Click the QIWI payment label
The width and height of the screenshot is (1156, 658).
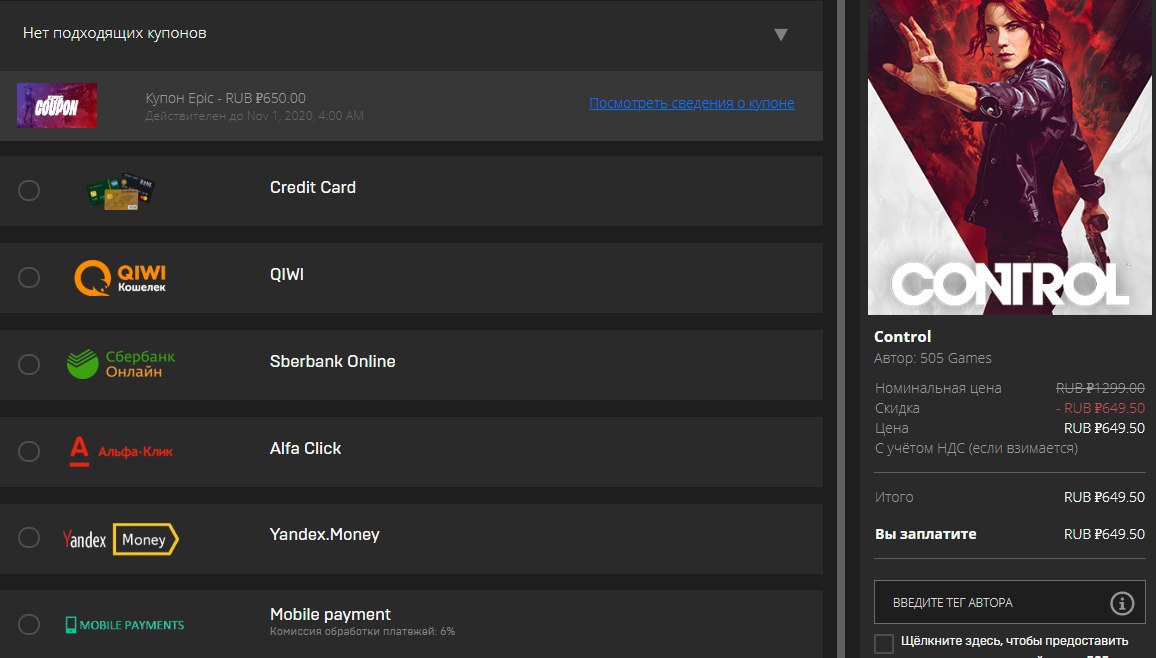coord(287,274)
